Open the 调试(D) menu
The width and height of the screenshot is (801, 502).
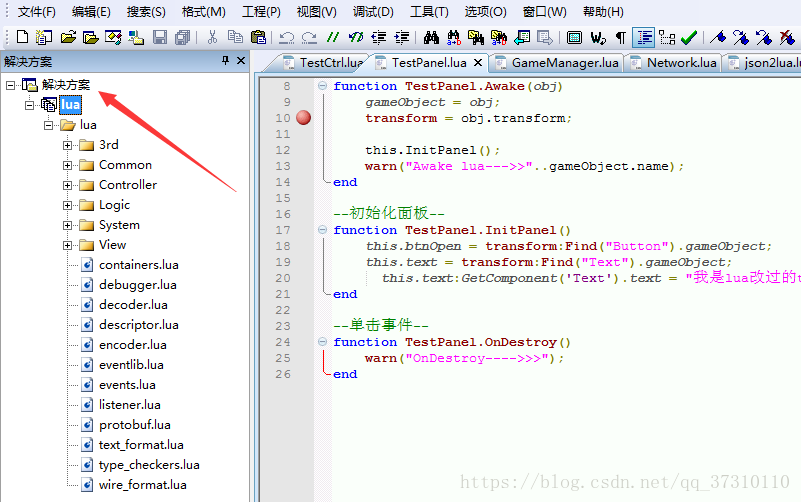pyautogui.click(x=373, y=12)
